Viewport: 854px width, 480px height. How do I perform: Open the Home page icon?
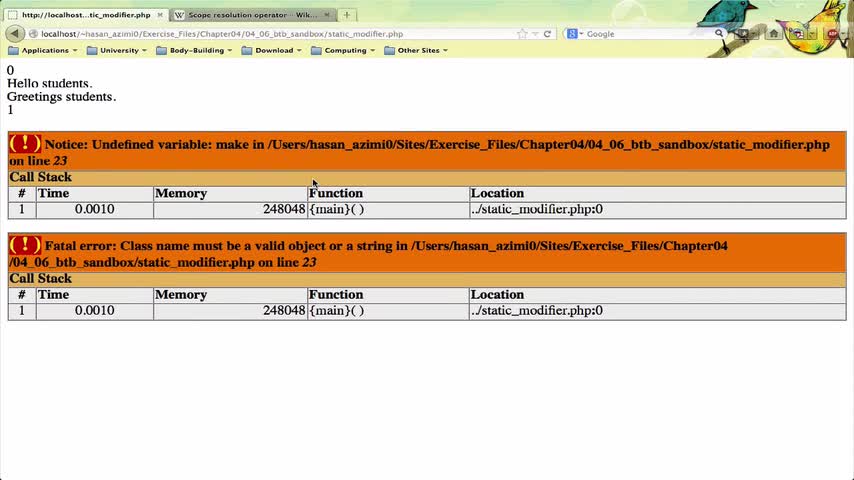(773, 34)
